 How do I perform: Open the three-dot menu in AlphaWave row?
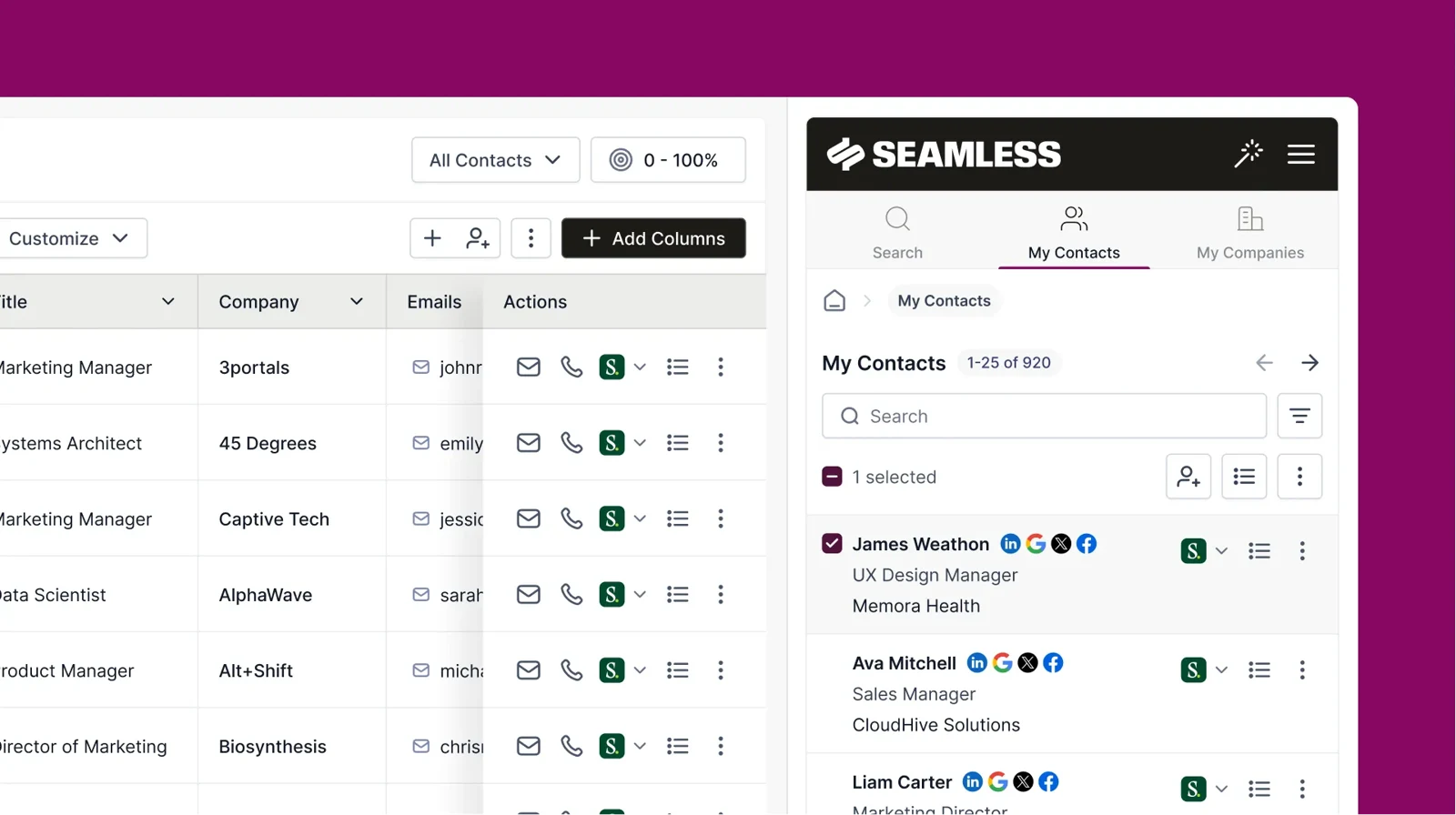click(721, 595)
